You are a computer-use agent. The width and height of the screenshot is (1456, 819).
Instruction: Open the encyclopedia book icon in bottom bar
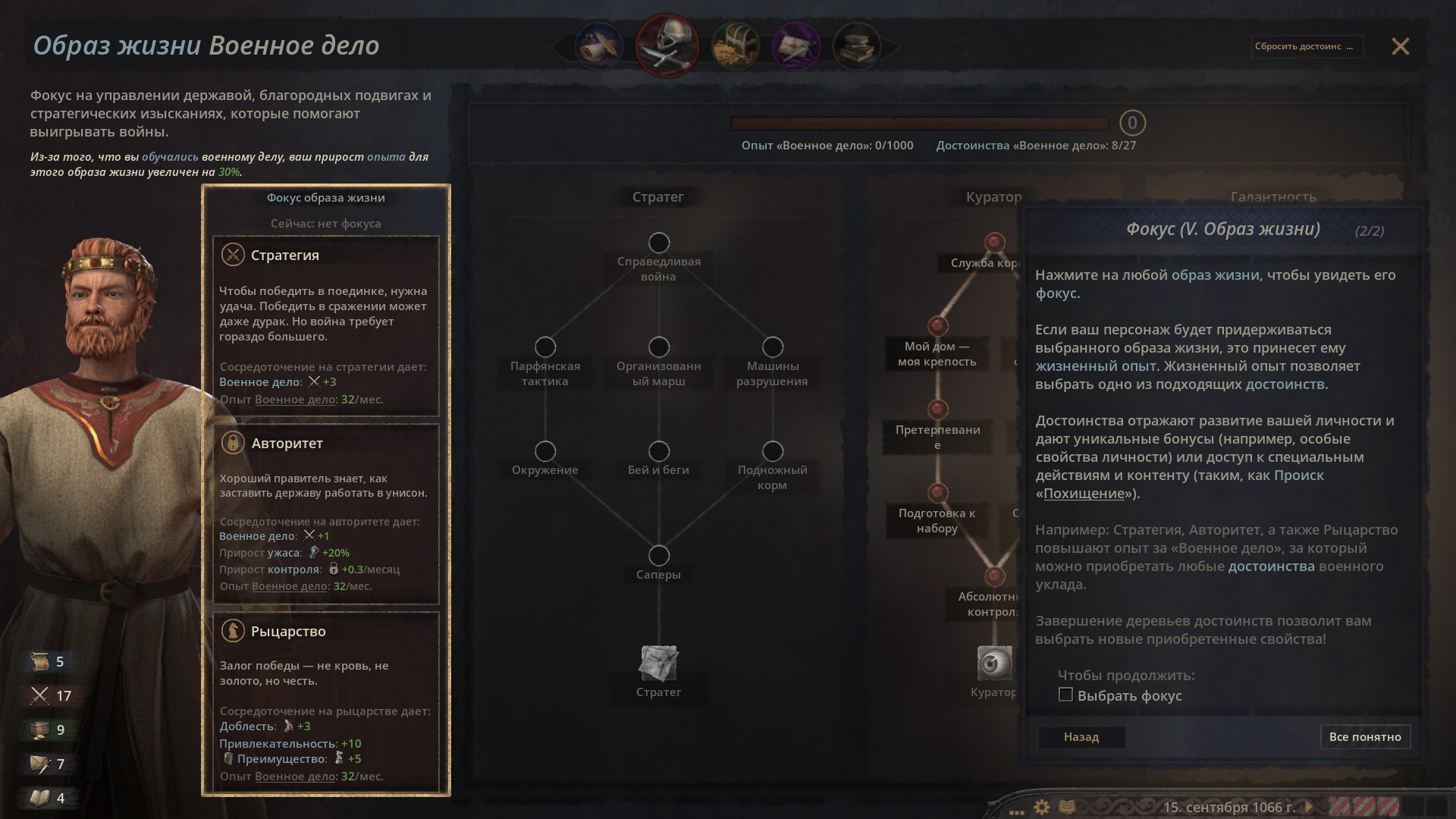[x=1068, y=807]
